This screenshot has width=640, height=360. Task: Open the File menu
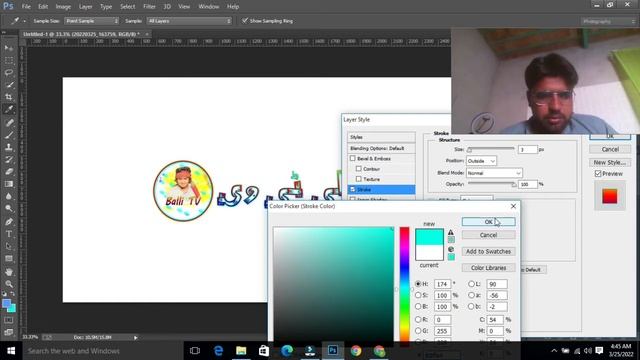coord(26,7)
